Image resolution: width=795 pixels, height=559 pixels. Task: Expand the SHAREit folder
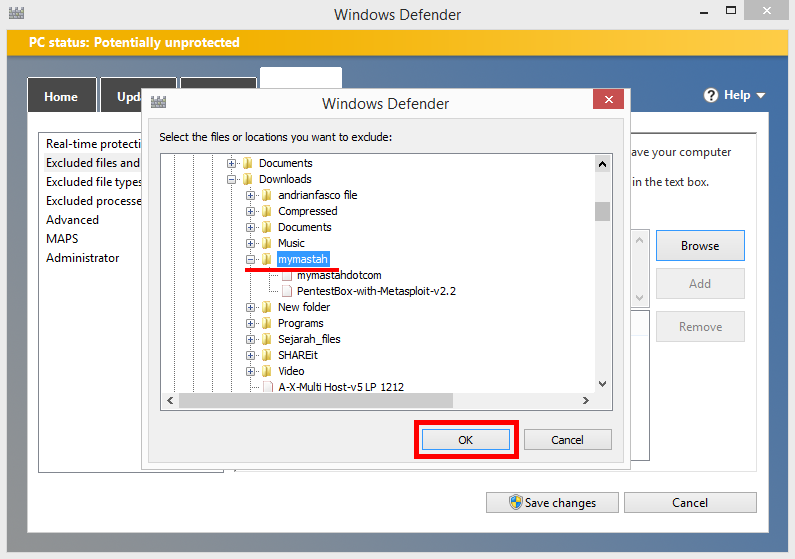[250, 355]
